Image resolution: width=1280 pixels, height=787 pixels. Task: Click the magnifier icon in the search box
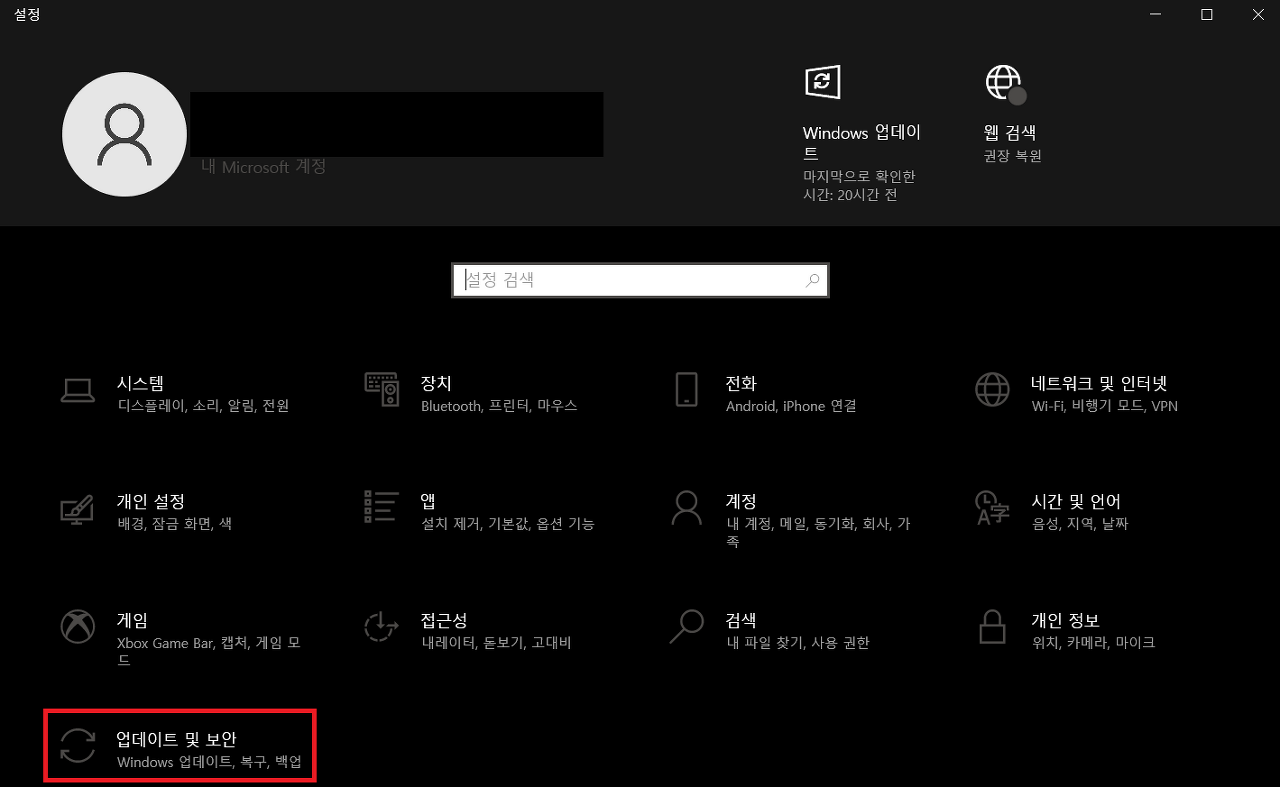pyautogui.click(x=813, y=281)
